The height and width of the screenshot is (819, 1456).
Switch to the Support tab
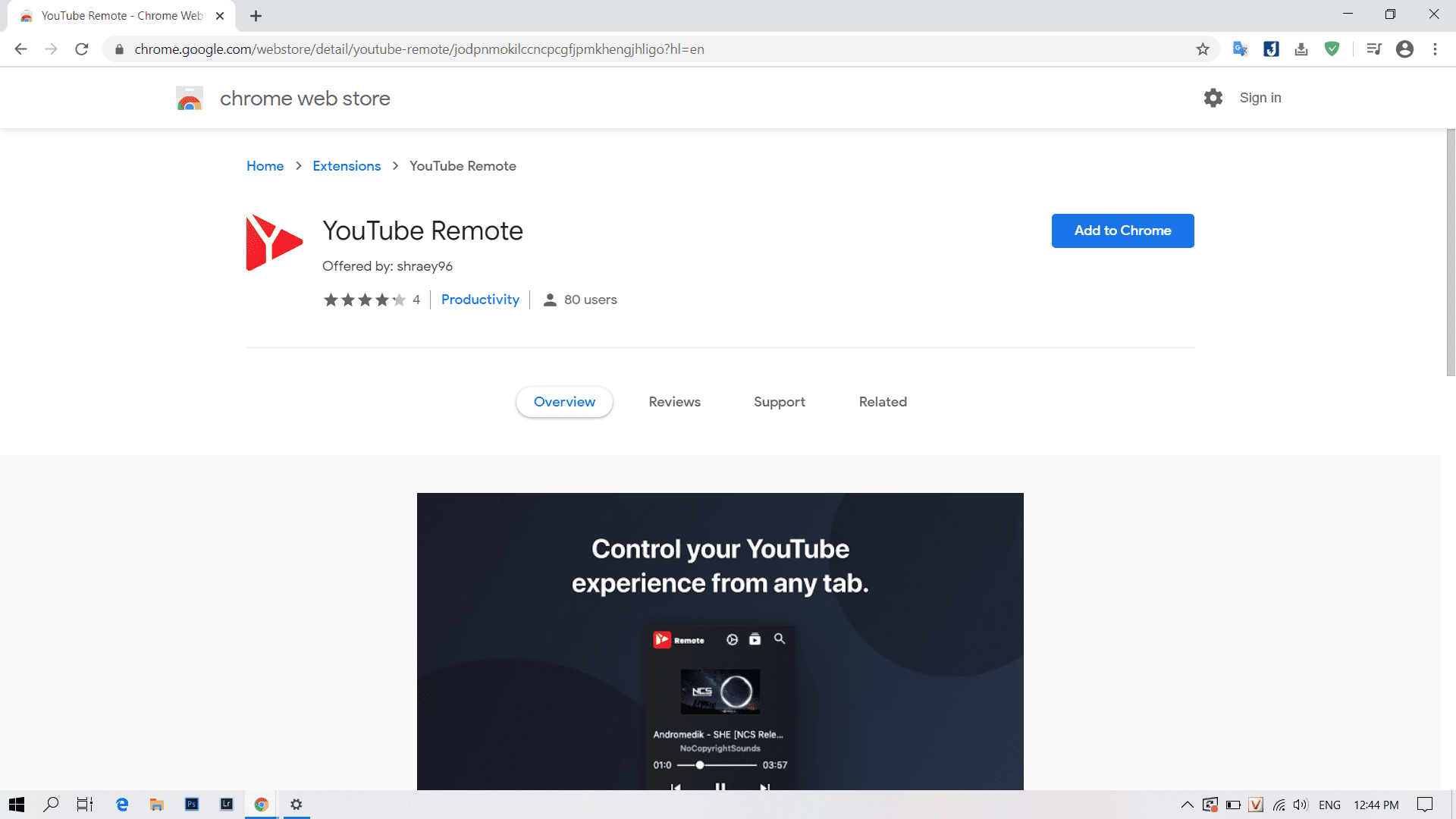click(779, 402)
